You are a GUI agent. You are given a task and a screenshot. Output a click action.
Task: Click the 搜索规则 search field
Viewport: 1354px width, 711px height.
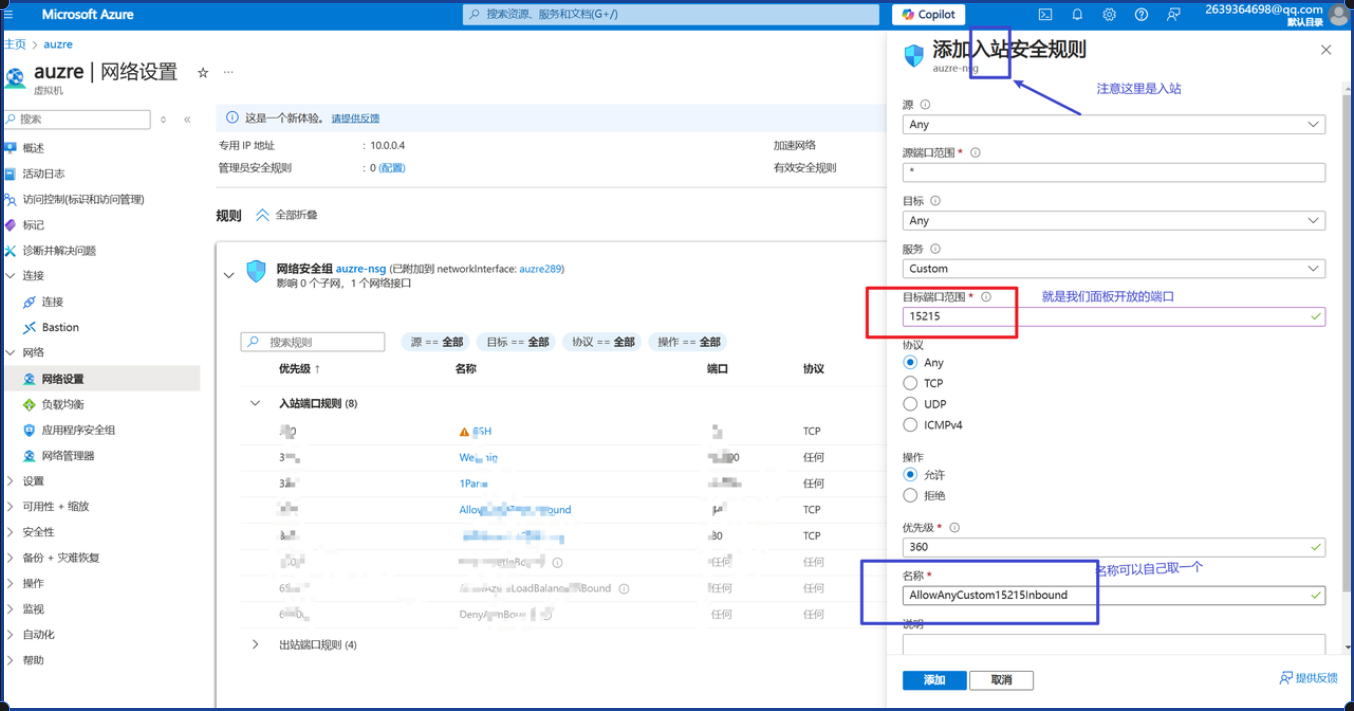(313, 342)
